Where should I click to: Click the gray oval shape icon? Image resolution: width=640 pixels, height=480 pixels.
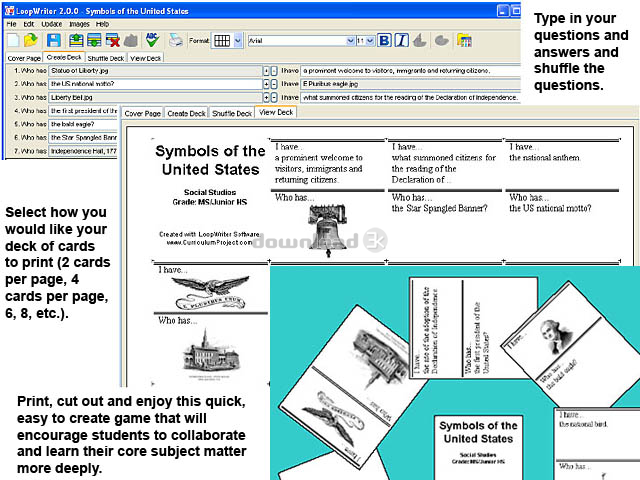tap(442, 40)
